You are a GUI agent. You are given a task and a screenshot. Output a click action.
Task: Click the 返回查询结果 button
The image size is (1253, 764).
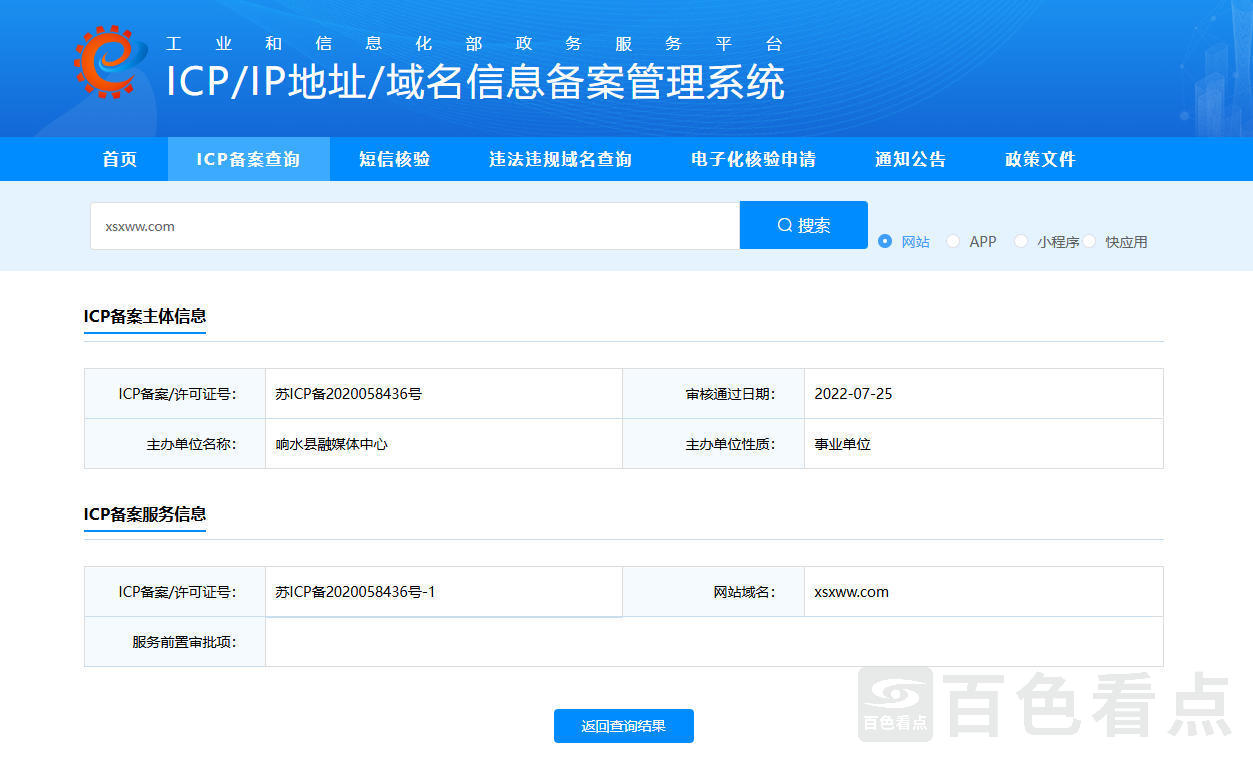624,726
